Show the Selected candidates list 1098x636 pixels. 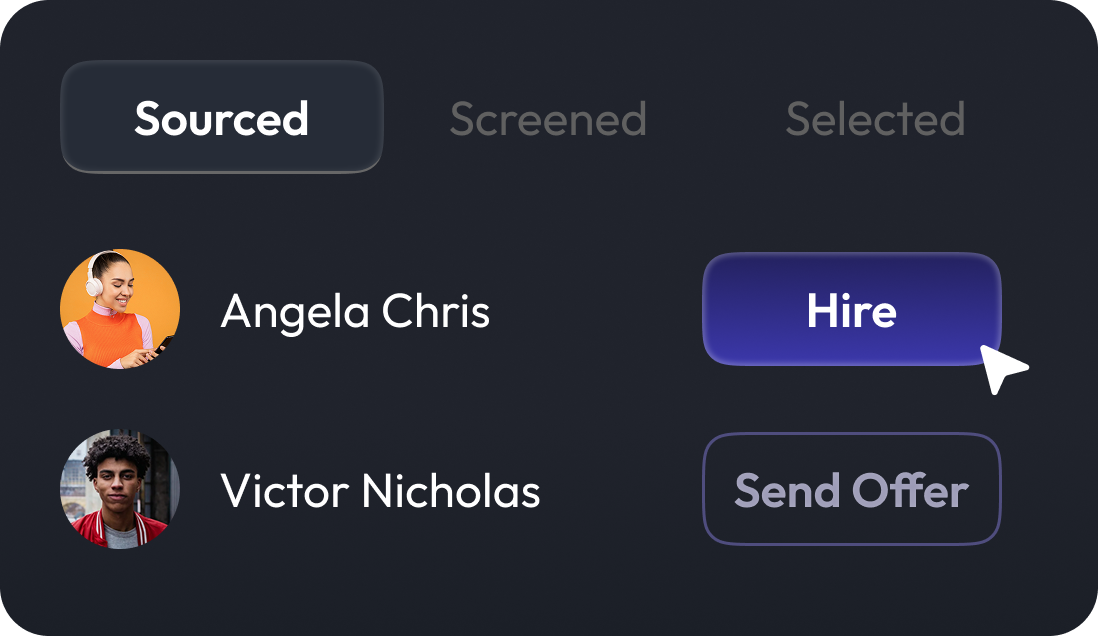[875, 119]
